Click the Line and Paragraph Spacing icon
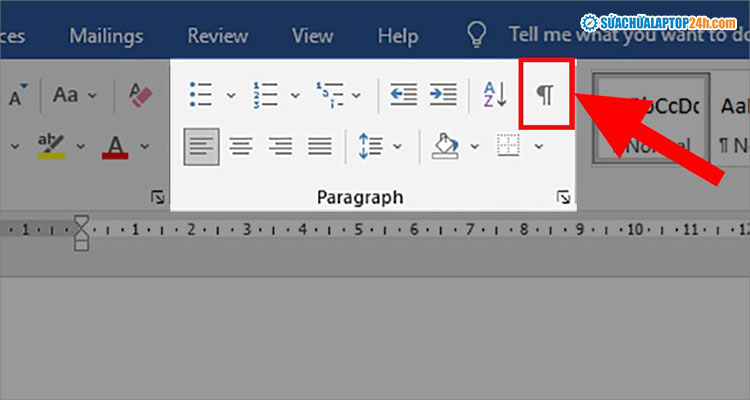Screen dimensions: 750x400 pos(370,147)
